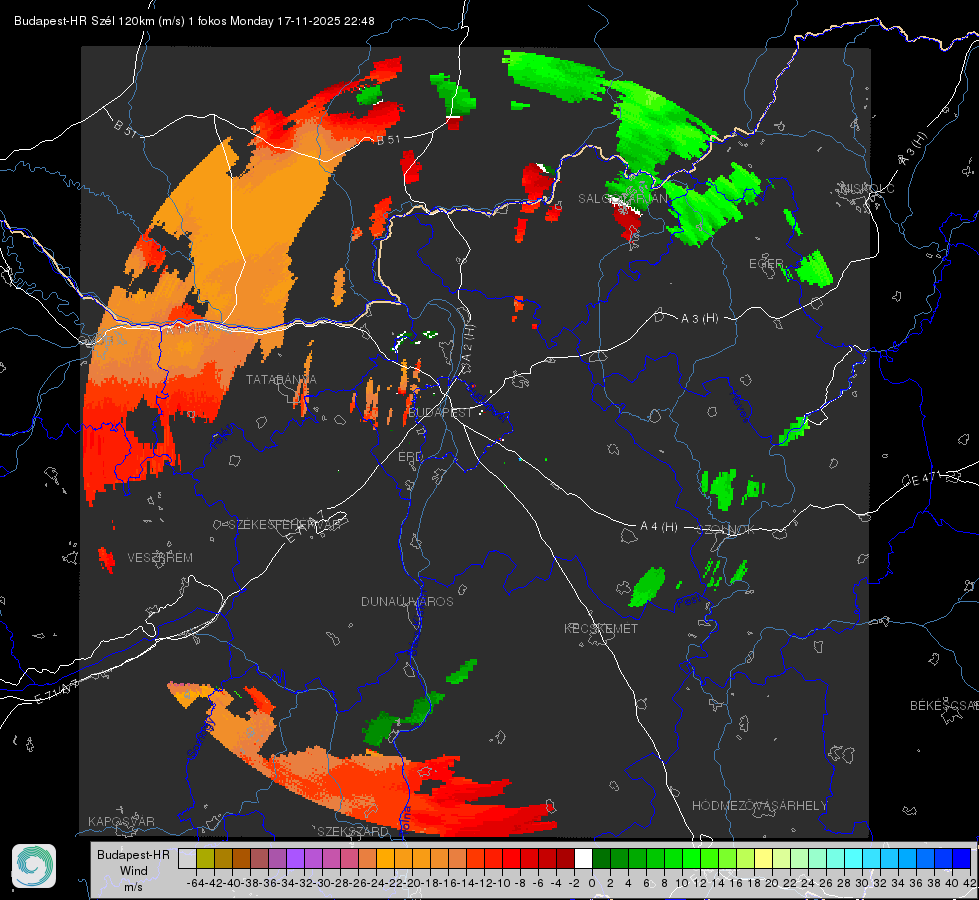Click the dark empty swatch at the legend's start
Image resolution: width=979 pixels, height=900 pixels.
click(x=187, y=858)
